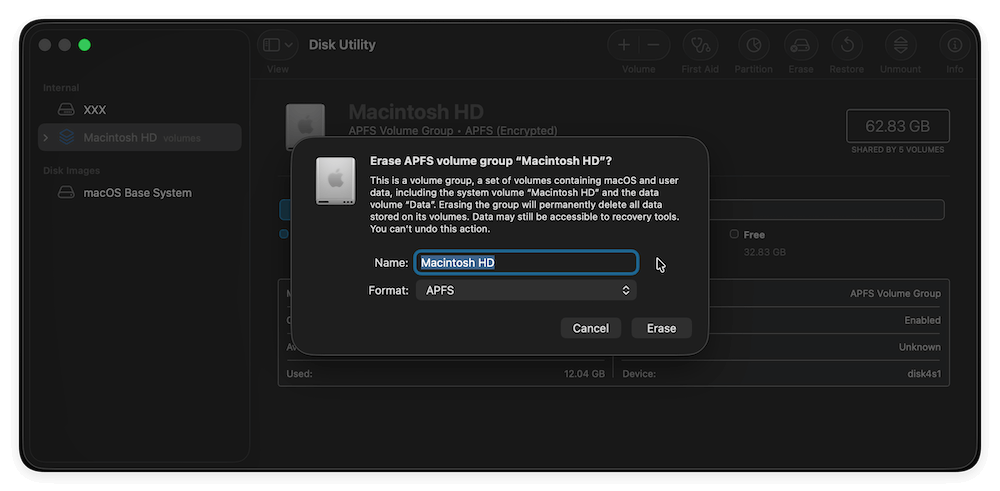Click the Enabled value in info table
Image resolution: width=1000 pixels, height=491 pixels.
922,320
